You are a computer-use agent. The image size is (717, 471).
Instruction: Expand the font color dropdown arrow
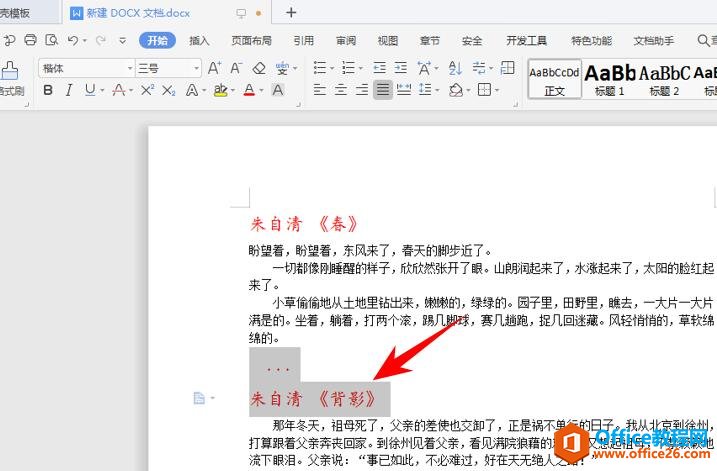pos(261,91)
